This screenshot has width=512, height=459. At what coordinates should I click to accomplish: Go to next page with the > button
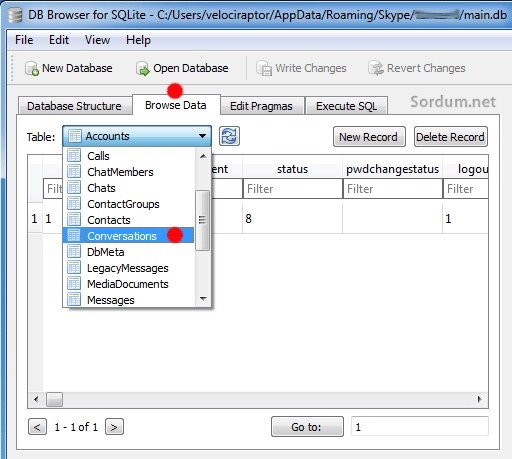pos(114,427)
